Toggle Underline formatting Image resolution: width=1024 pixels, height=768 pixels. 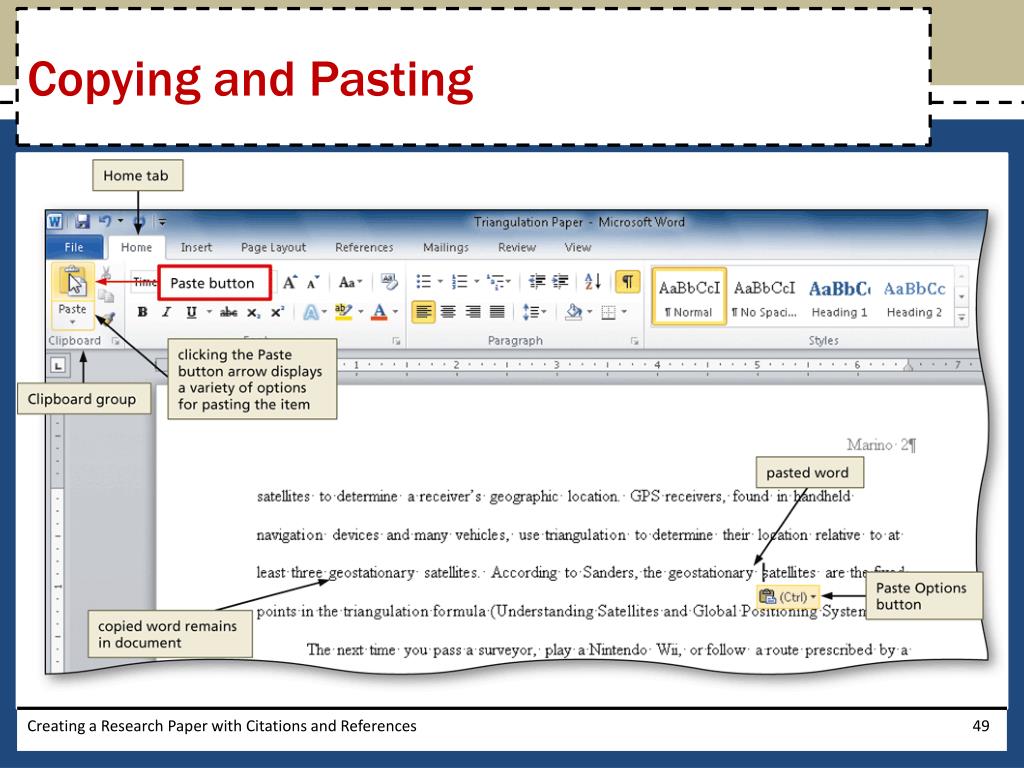click(x=191, y=312)
